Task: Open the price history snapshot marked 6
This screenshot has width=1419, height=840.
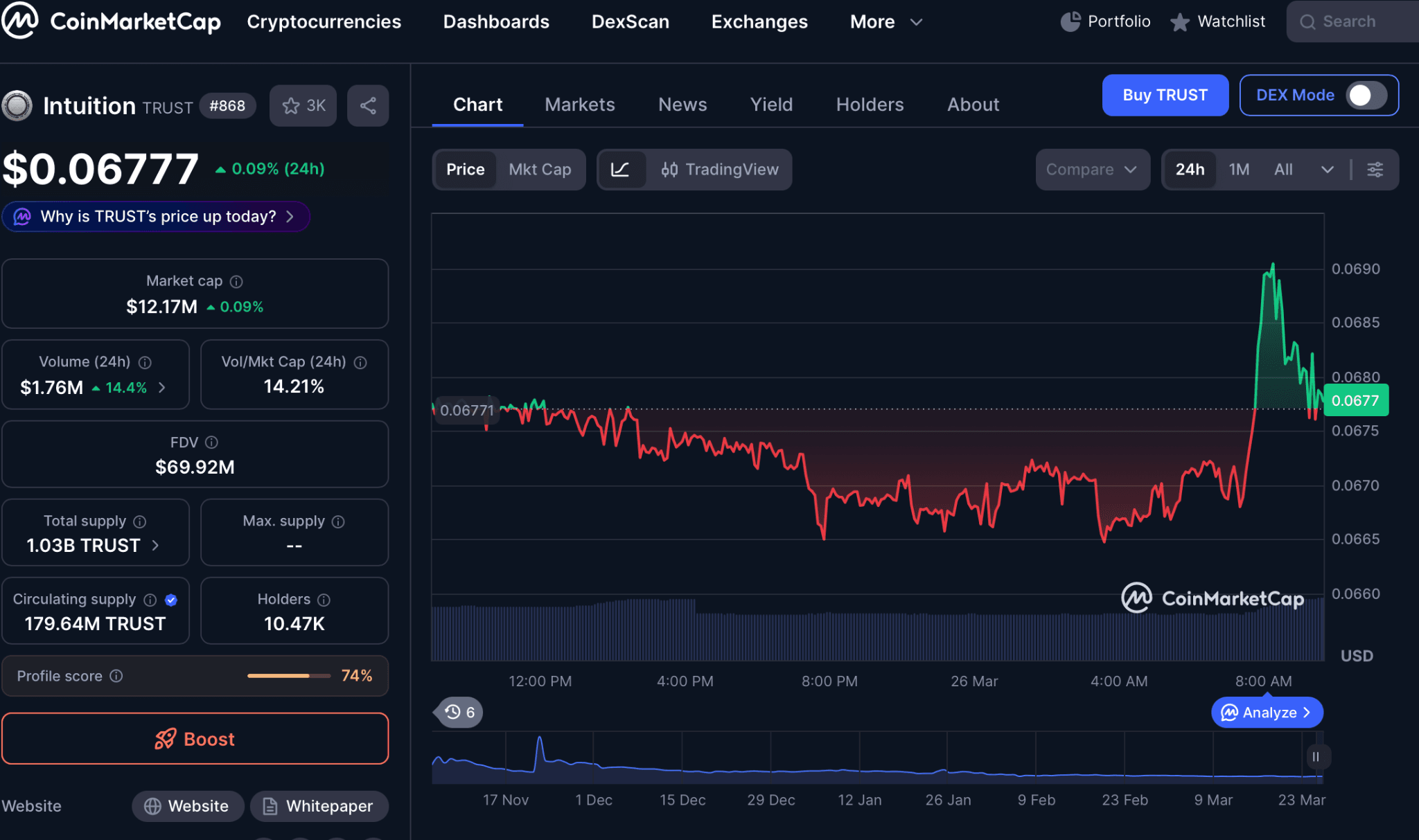Action: (457, 712)
